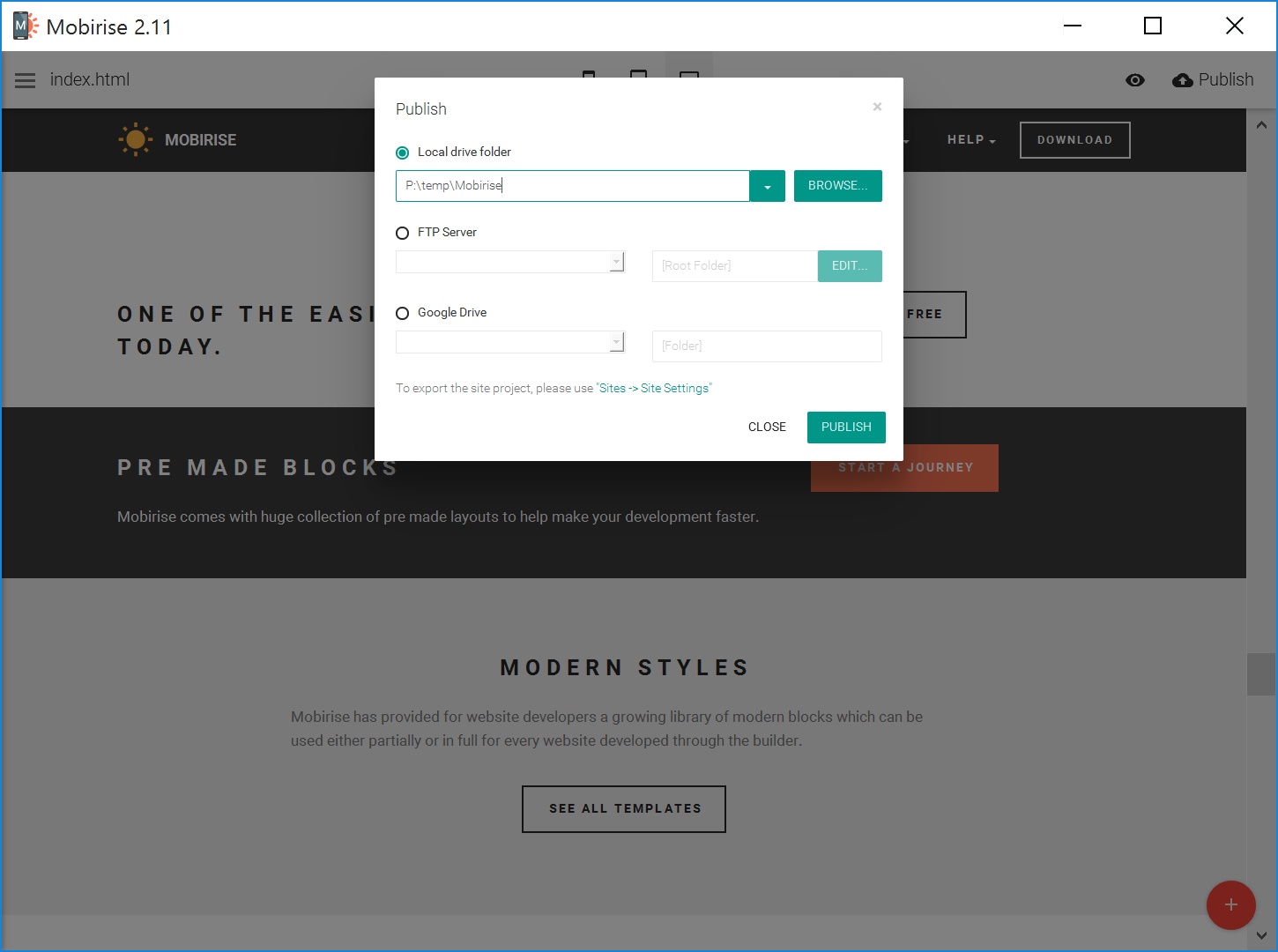Select the FTP Server radio button
Screen dimensions: 1278x952
(403, 233)
